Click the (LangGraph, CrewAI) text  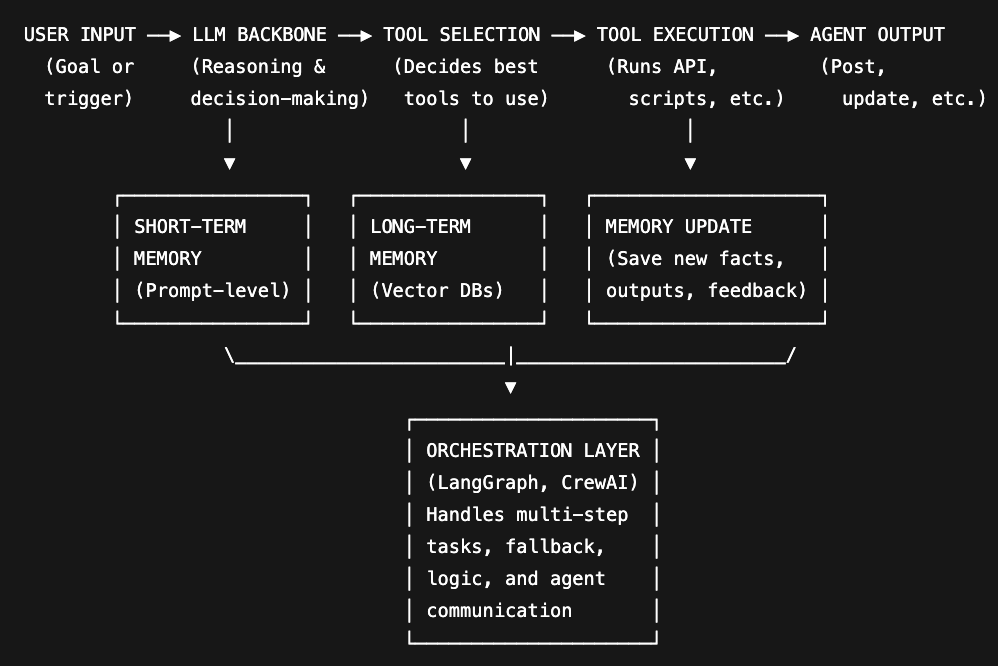[532, 482]
